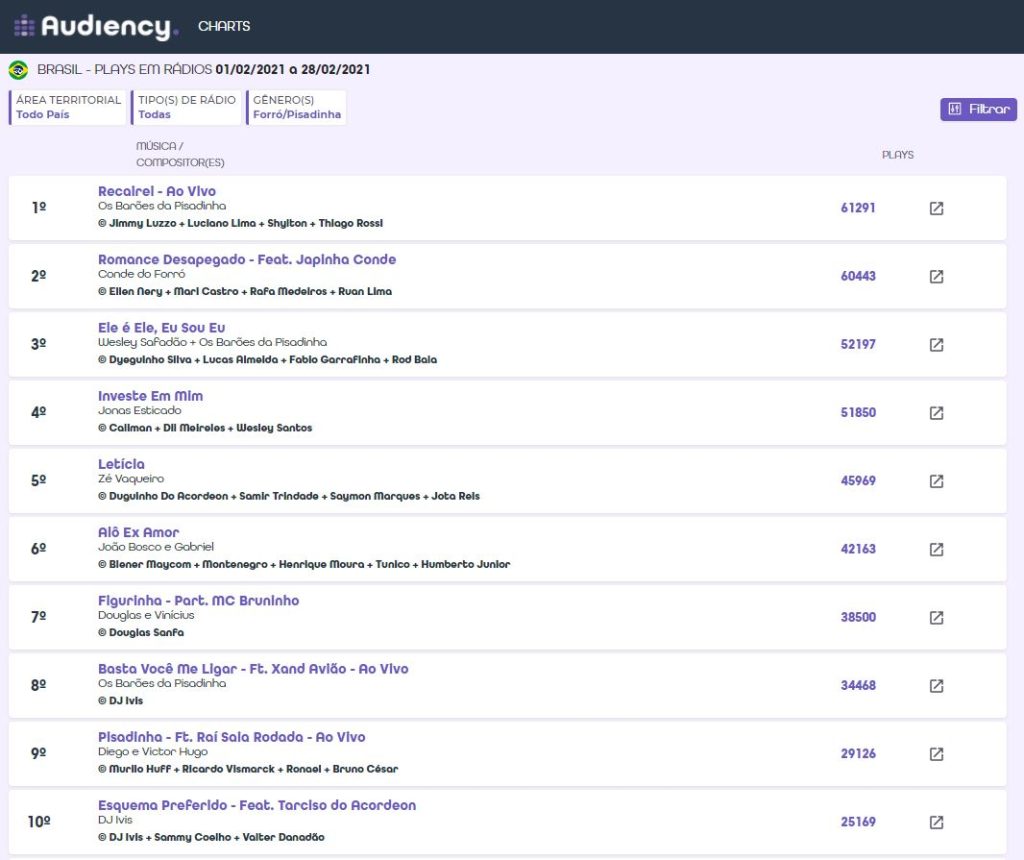Open external link icon for Figurinha row
The width and height of the screenshot is (1024, 860).
coord(936,617)
